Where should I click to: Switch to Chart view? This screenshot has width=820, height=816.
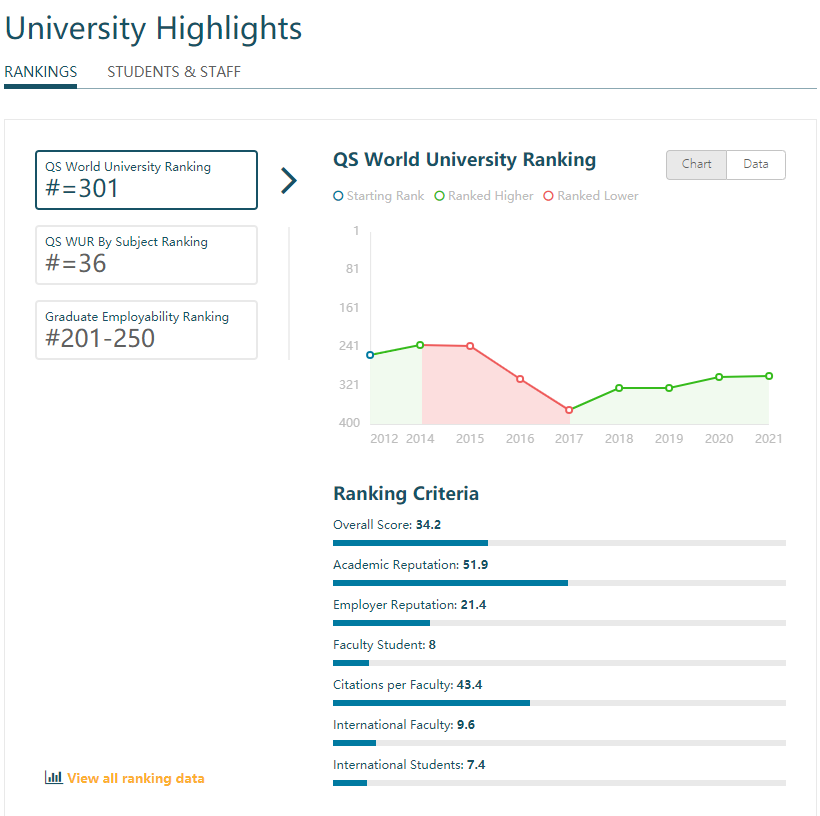tap(696, 165)
